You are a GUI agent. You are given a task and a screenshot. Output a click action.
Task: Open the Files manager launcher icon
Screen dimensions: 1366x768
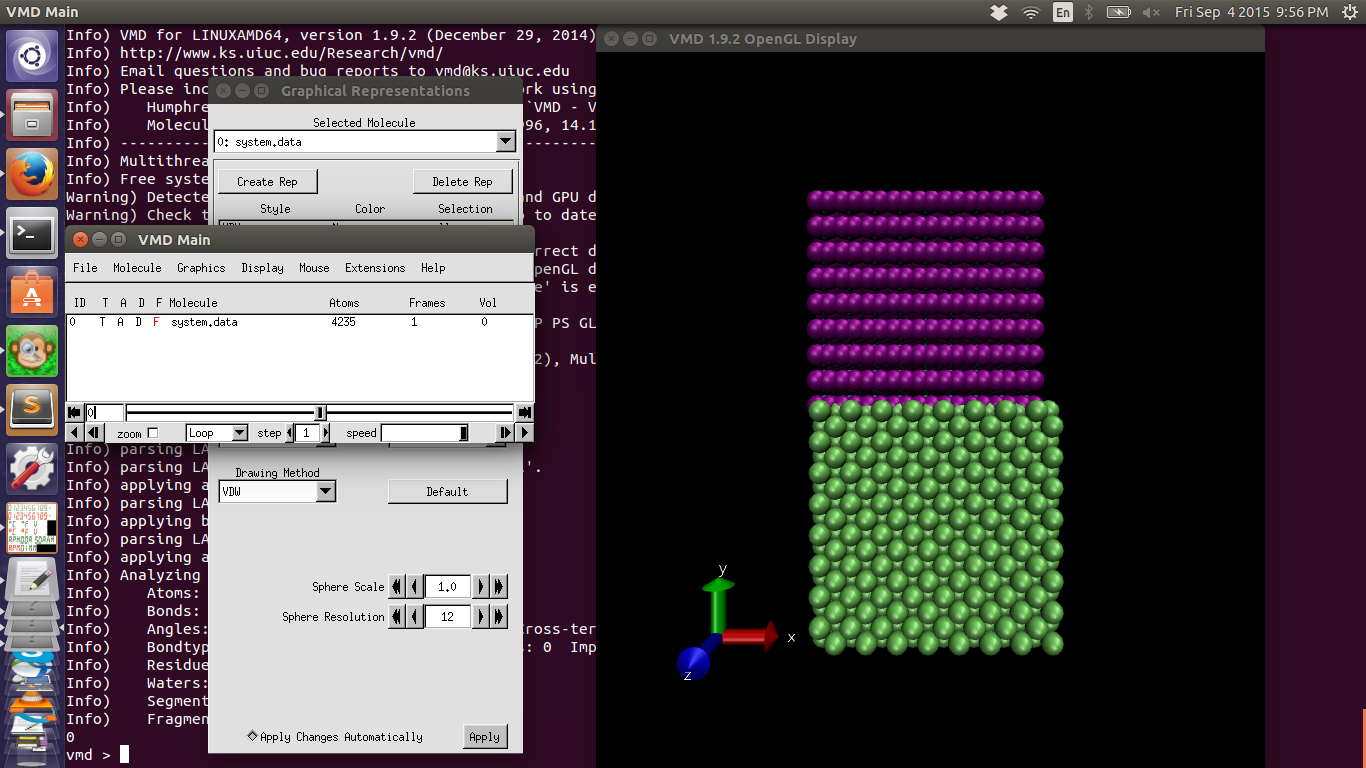(32, 114)
